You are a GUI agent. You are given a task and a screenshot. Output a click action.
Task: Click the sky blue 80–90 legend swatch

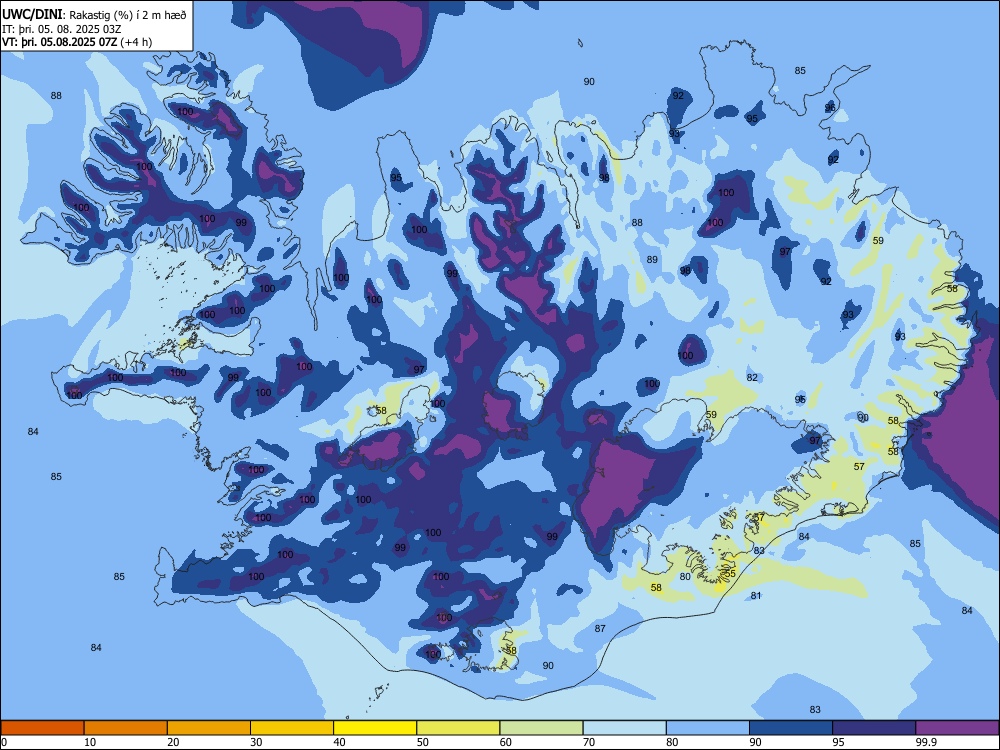(708, 728)
